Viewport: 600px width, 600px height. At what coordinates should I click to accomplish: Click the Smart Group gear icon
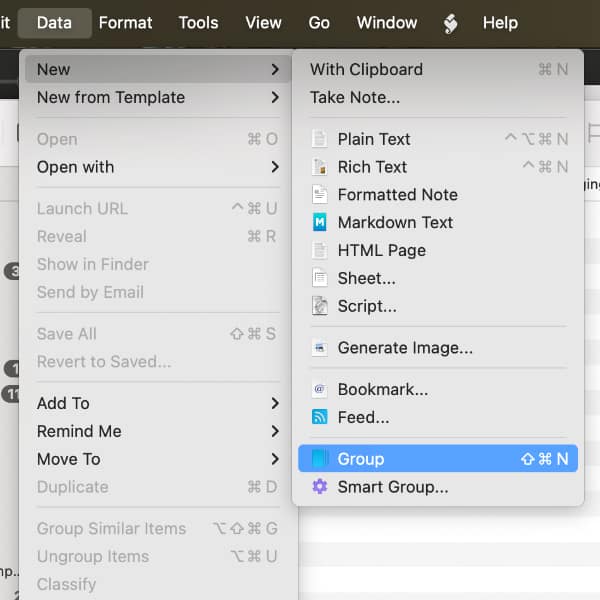click(320, 487)
